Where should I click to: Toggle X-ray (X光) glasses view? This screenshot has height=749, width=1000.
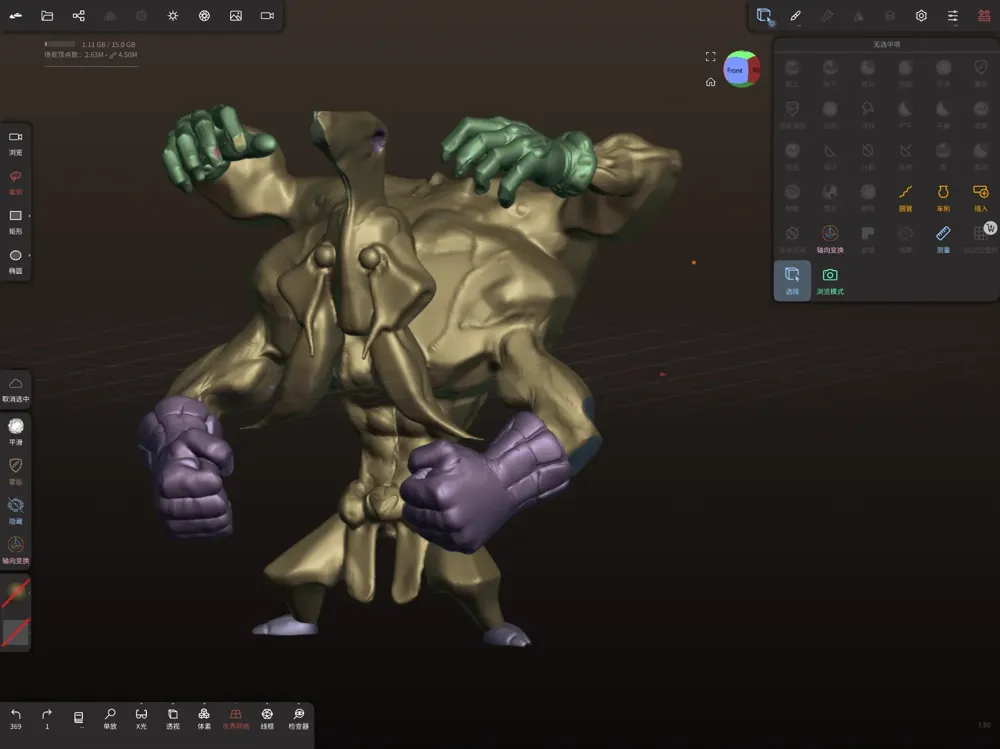coord(141,718)
